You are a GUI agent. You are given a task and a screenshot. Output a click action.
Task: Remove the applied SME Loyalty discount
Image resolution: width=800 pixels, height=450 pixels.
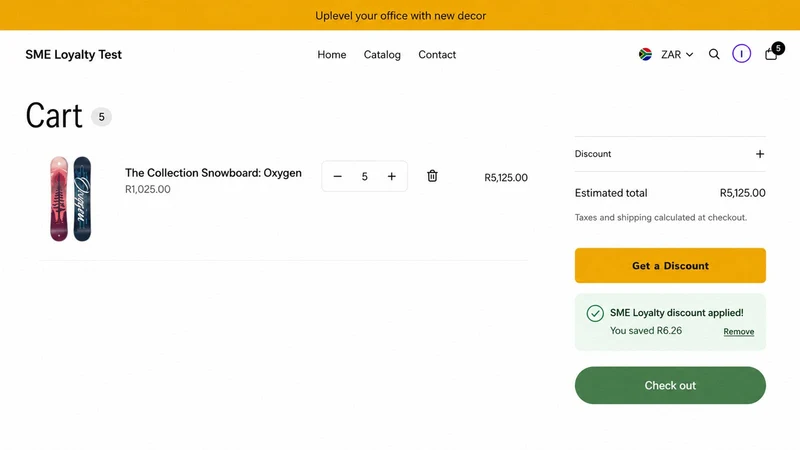[x=738, y=332]
